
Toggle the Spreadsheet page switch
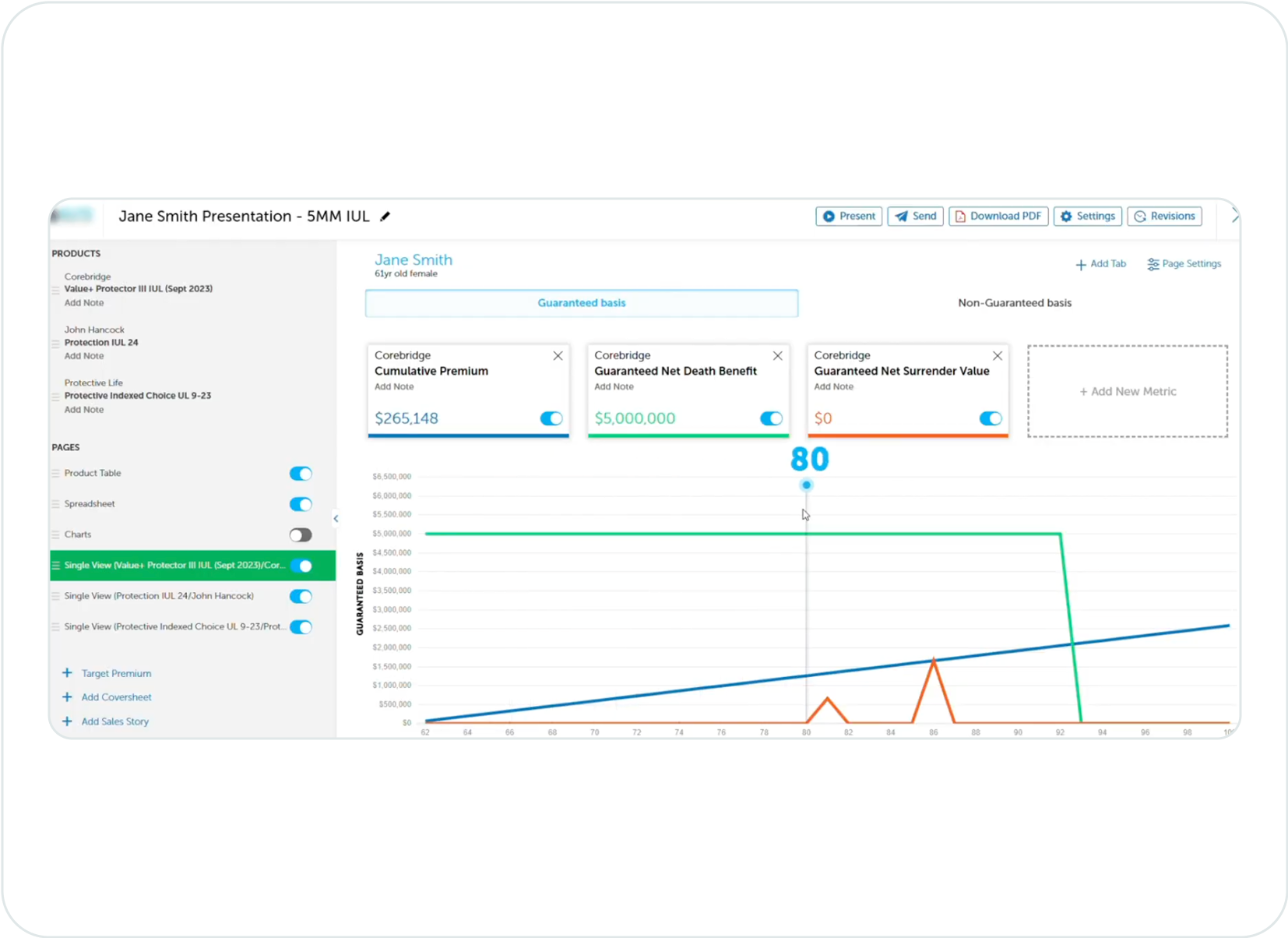[x=301, y=504]
